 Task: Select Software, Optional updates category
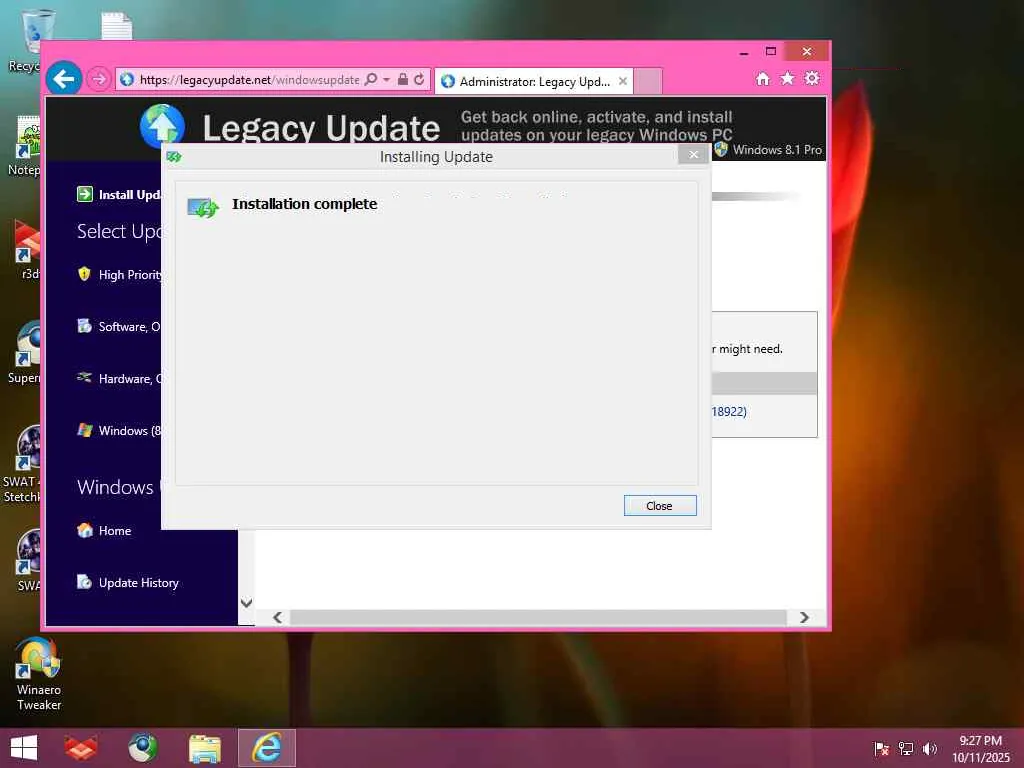(x=129, y=327)
